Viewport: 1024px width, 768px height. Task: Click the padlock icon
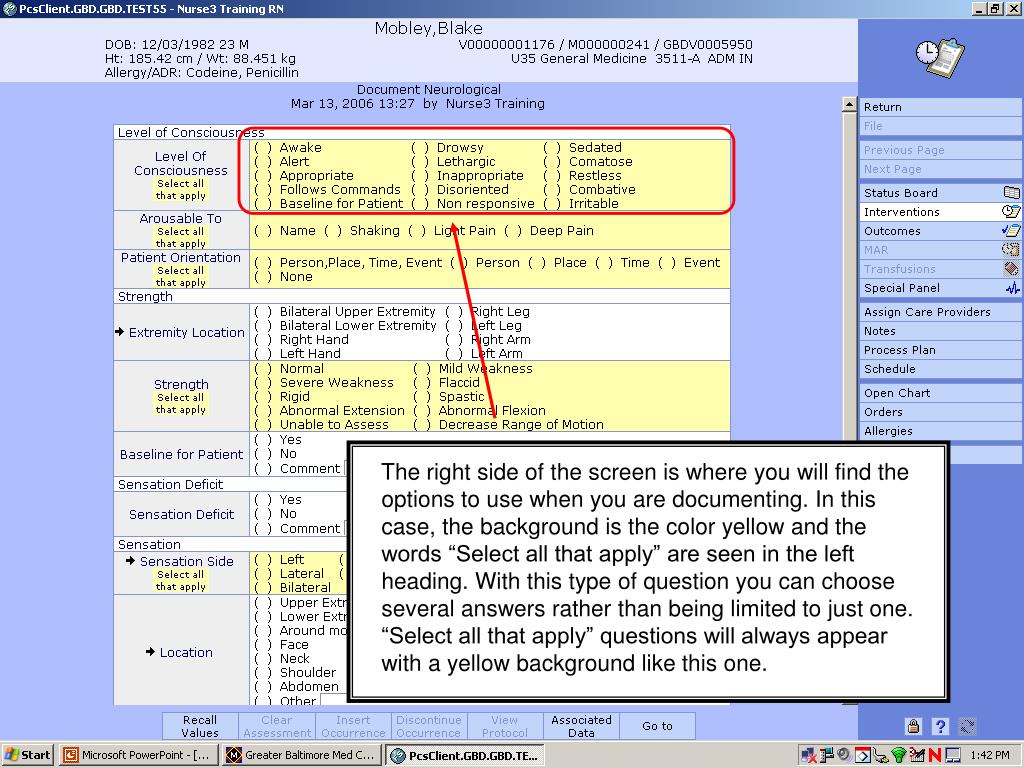(x=914, y=726)
